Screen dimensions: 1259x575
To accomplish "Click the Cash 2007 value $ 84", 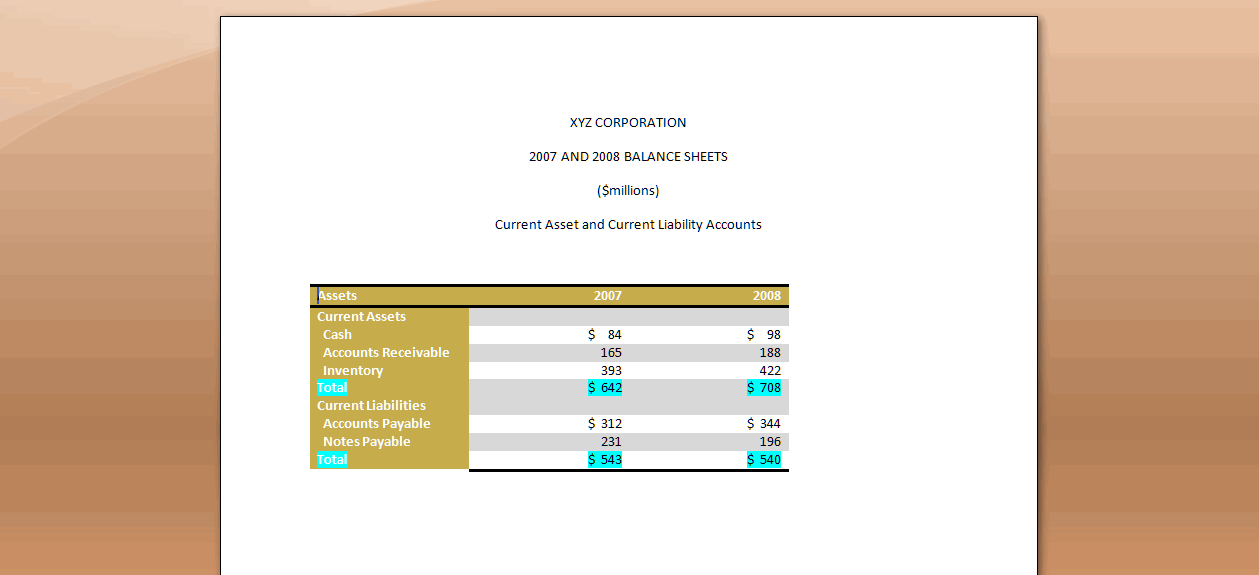I will coord(605,335).
